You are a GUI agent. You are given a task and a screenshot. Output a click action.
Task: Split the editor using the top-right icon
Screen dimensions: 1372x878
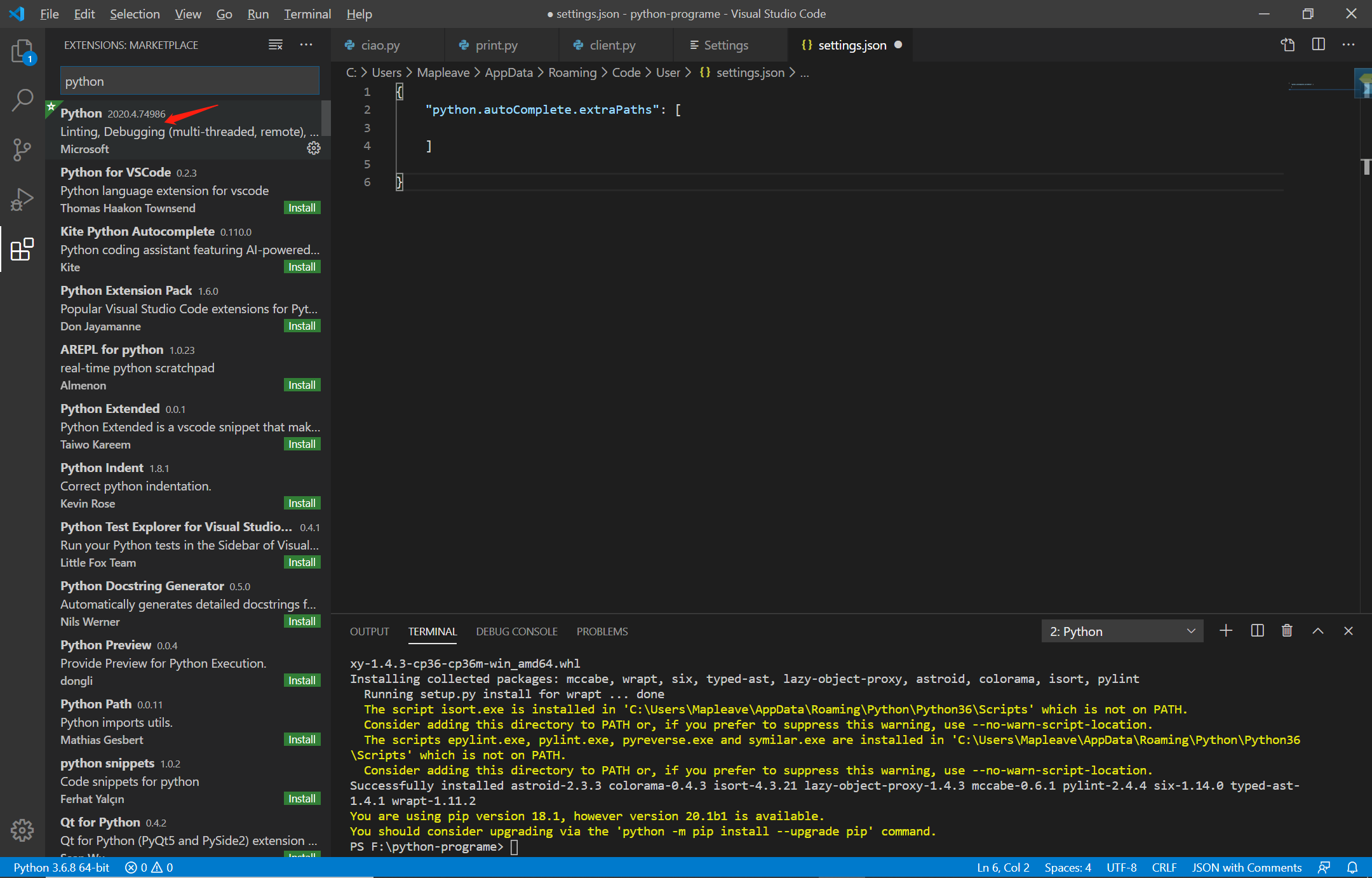(1319, 44)
